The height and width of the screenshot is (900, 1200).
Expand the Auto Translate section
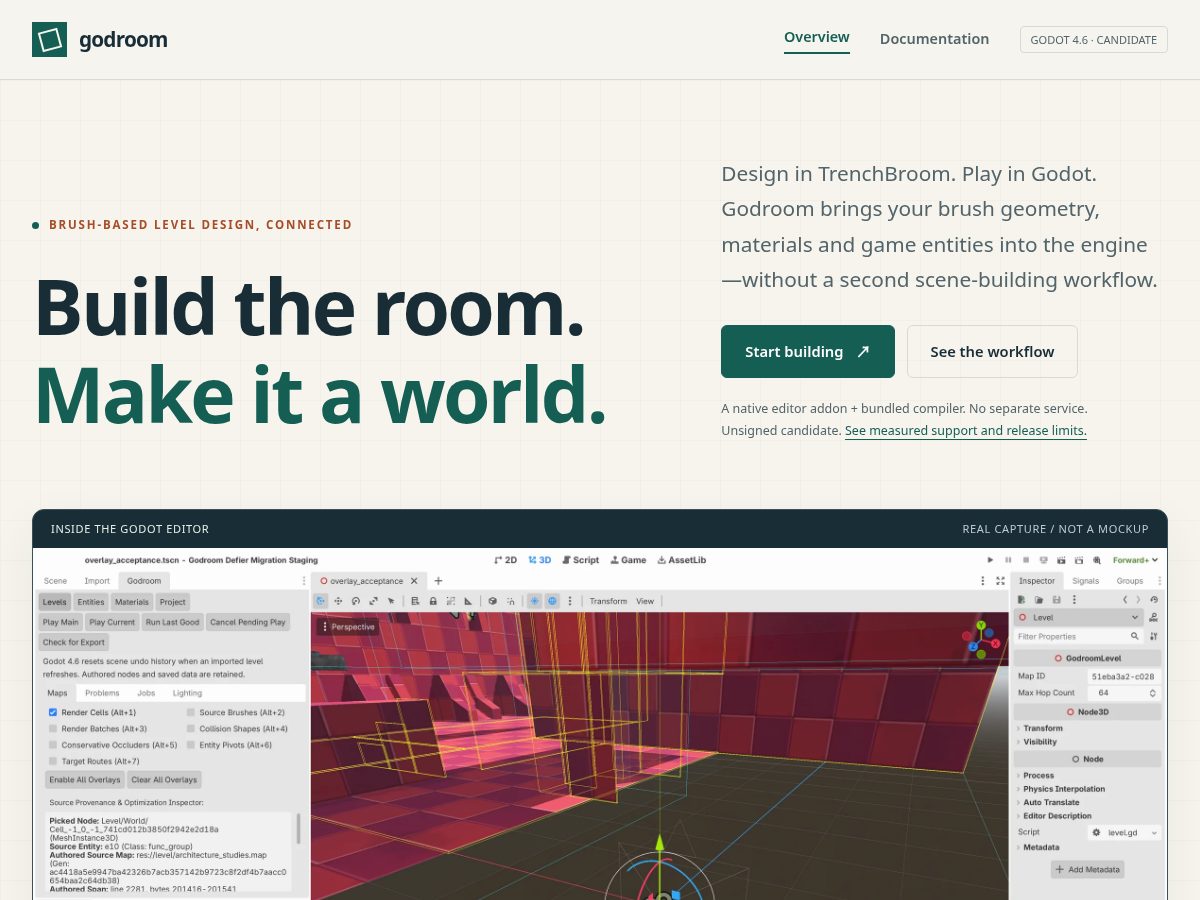(x=1050, y=802)
